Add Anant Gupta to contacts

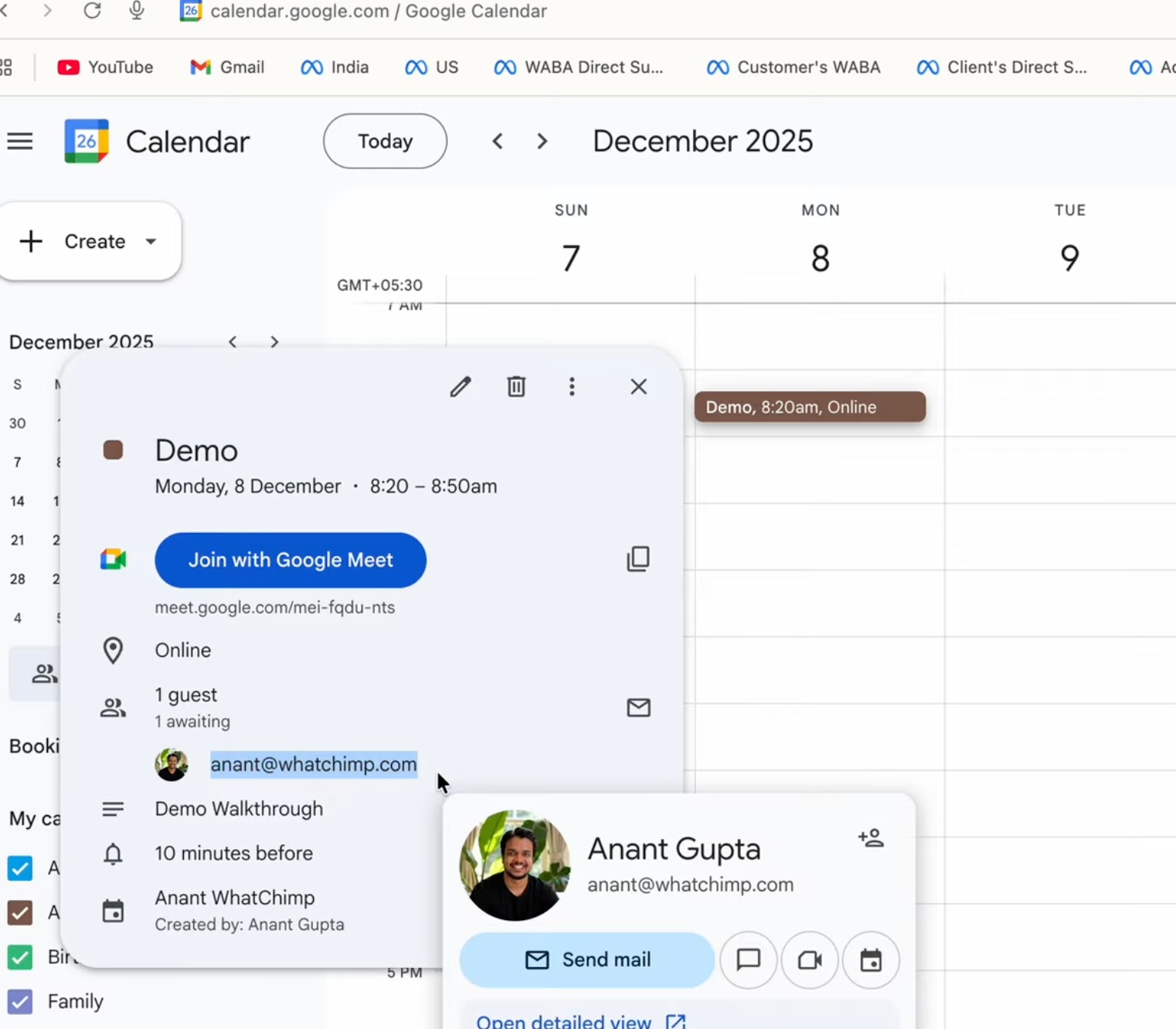click(871, 837)
